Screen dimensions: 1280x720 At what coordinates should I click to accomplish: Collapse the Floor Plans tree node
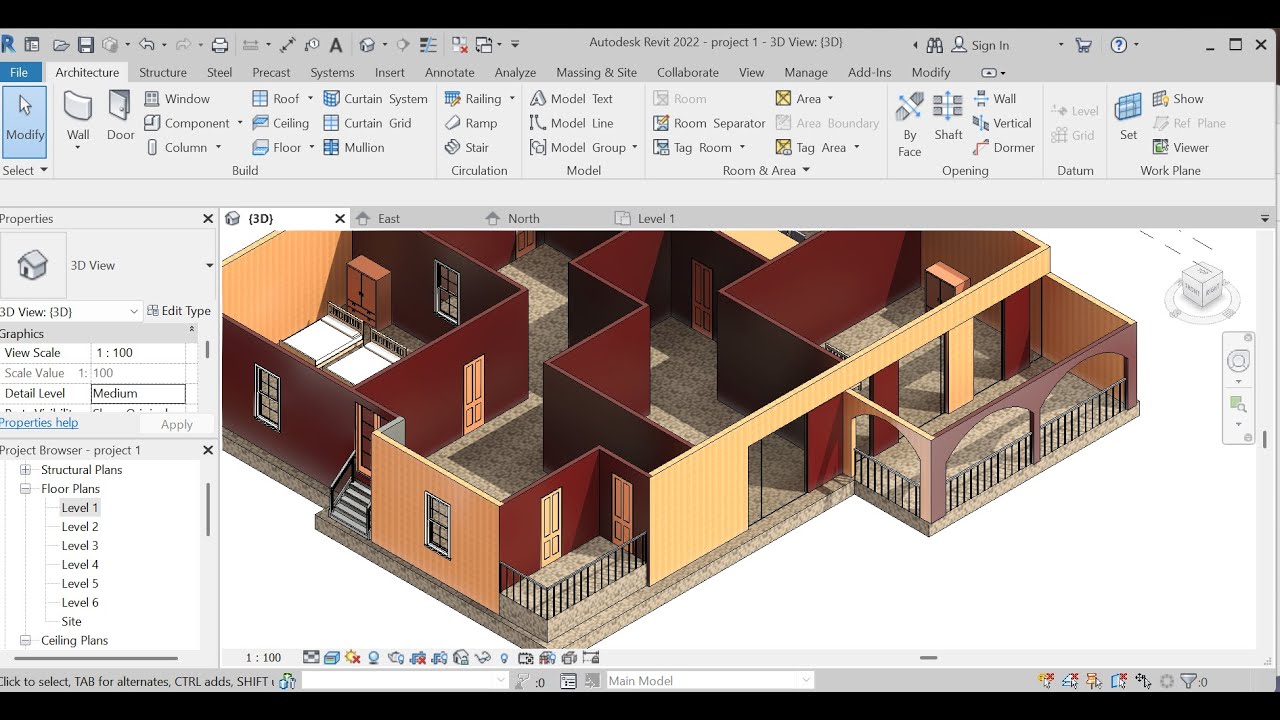click(x=25, y=489)
